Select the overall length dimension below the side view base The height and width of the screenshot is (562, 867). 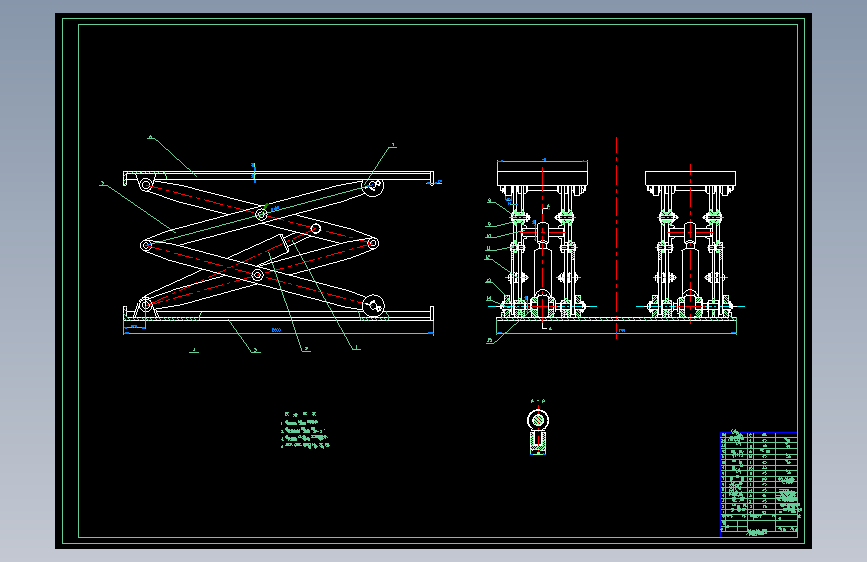278,332
